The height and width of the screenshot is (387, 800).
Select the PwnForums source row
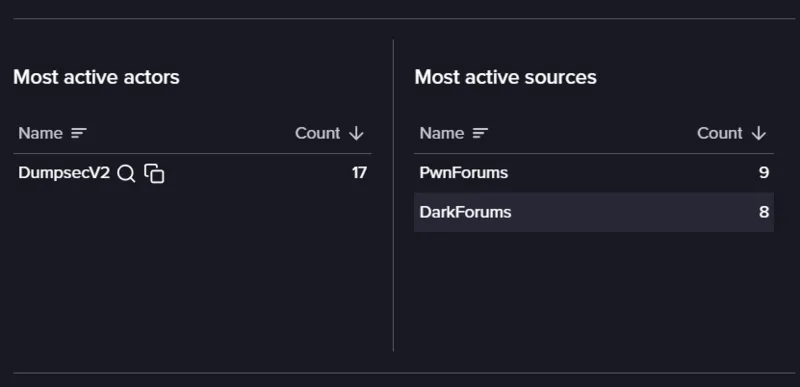(594, 173)
